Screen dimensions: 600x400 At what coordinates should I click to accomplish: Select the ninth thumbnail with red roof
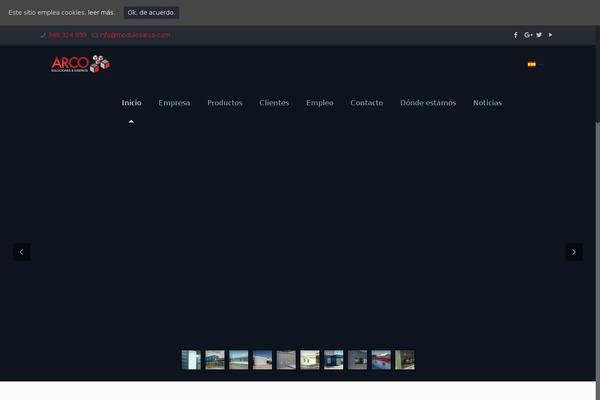pyautogui.click(x=381, y=360)
